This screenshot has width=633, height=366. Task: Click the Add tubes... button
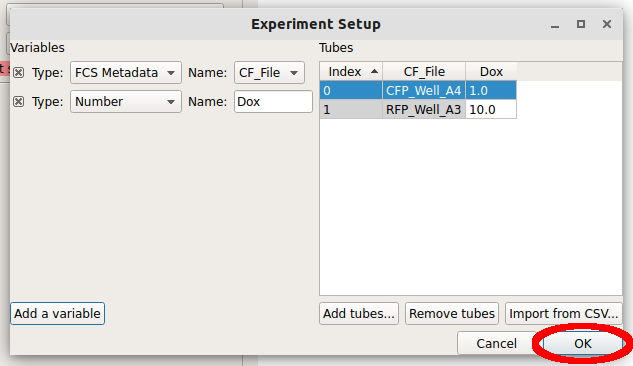[x=359, y=314]
